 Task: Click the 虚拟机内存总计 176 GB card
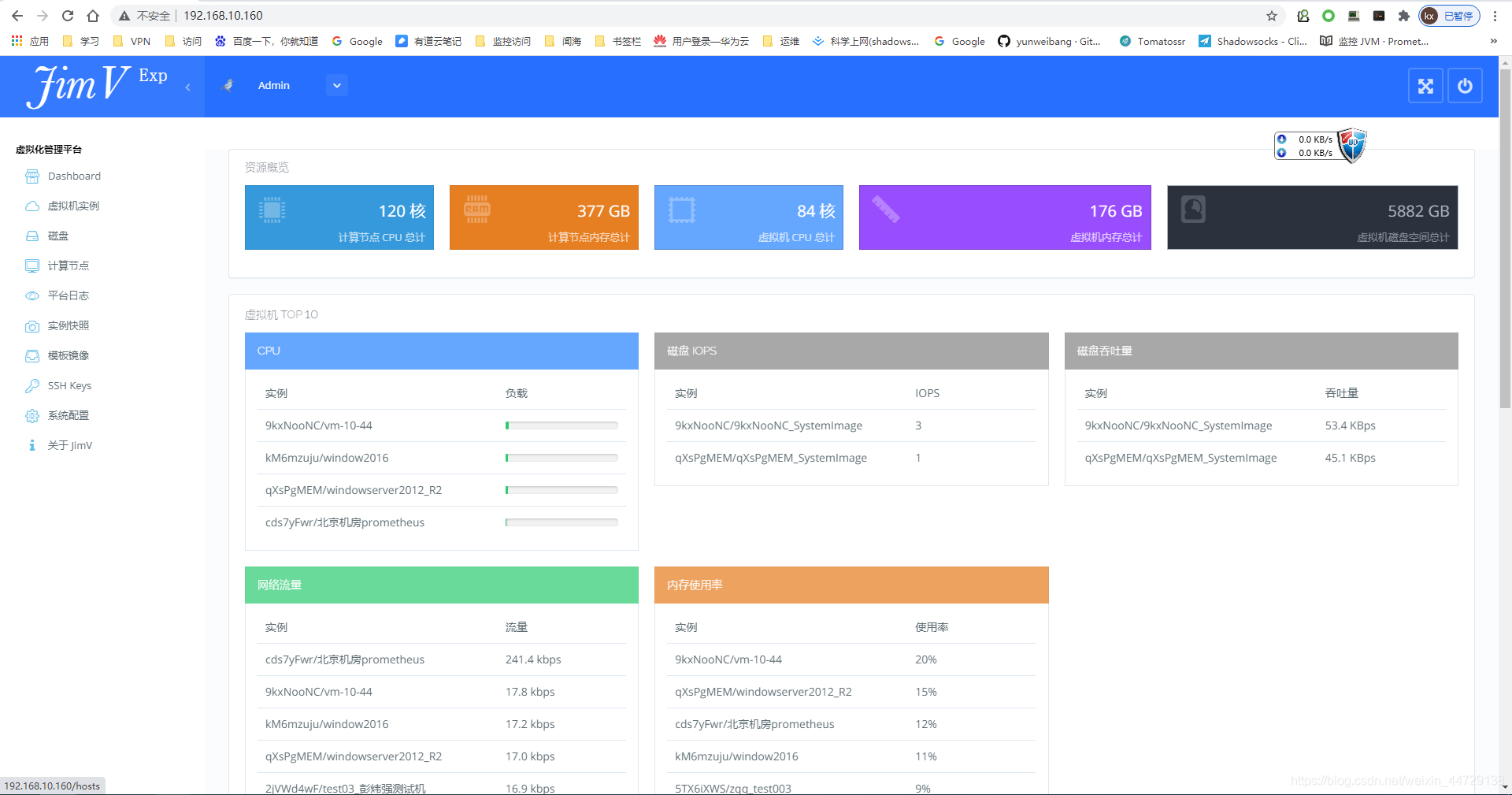(1005, 217)
